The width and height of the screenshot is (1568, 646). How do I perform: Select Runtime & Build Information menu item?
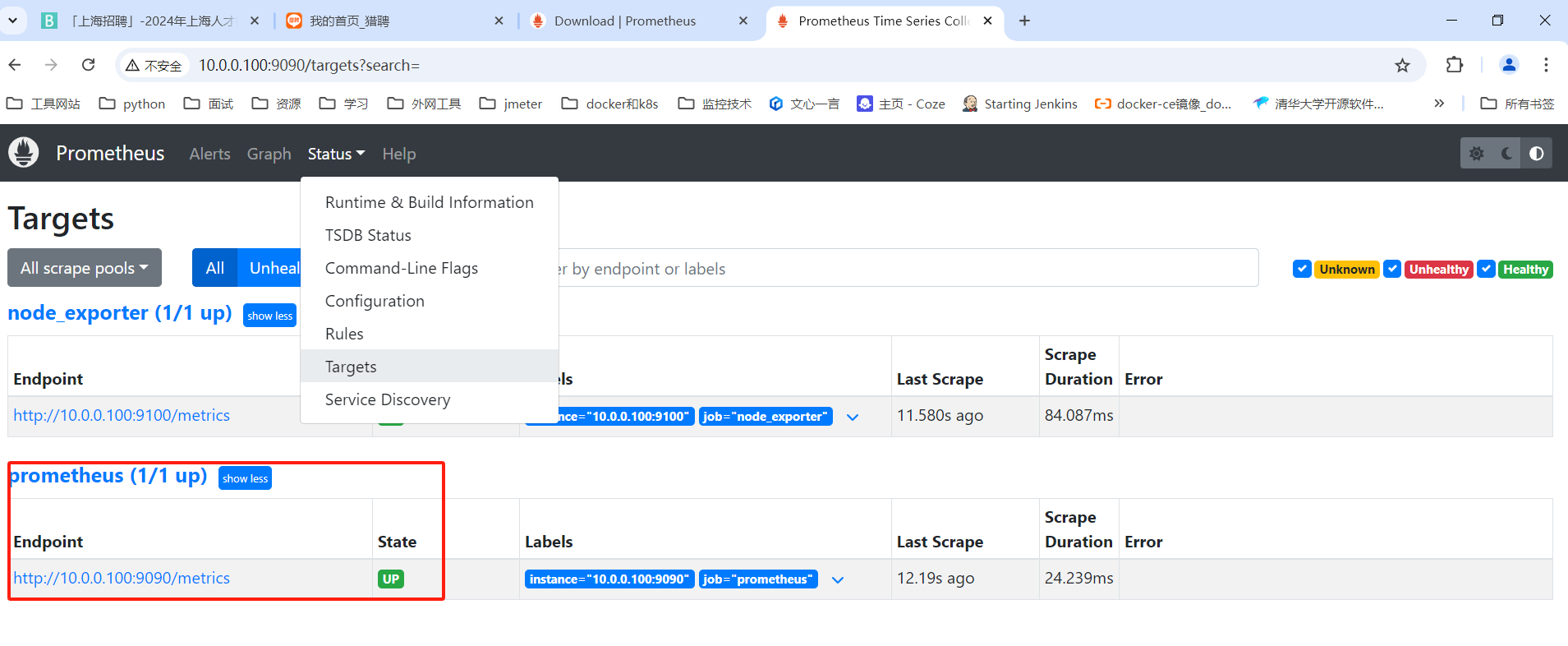(430, 202)
